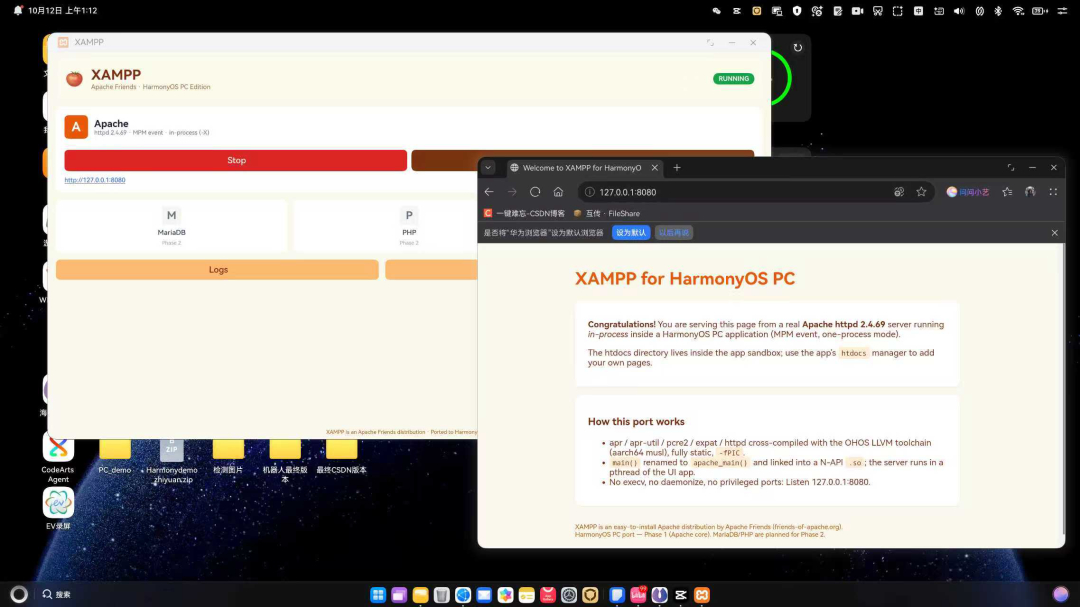
Task: Reload the 127.0.0.1:8080 page
Action: pos(535,192)
